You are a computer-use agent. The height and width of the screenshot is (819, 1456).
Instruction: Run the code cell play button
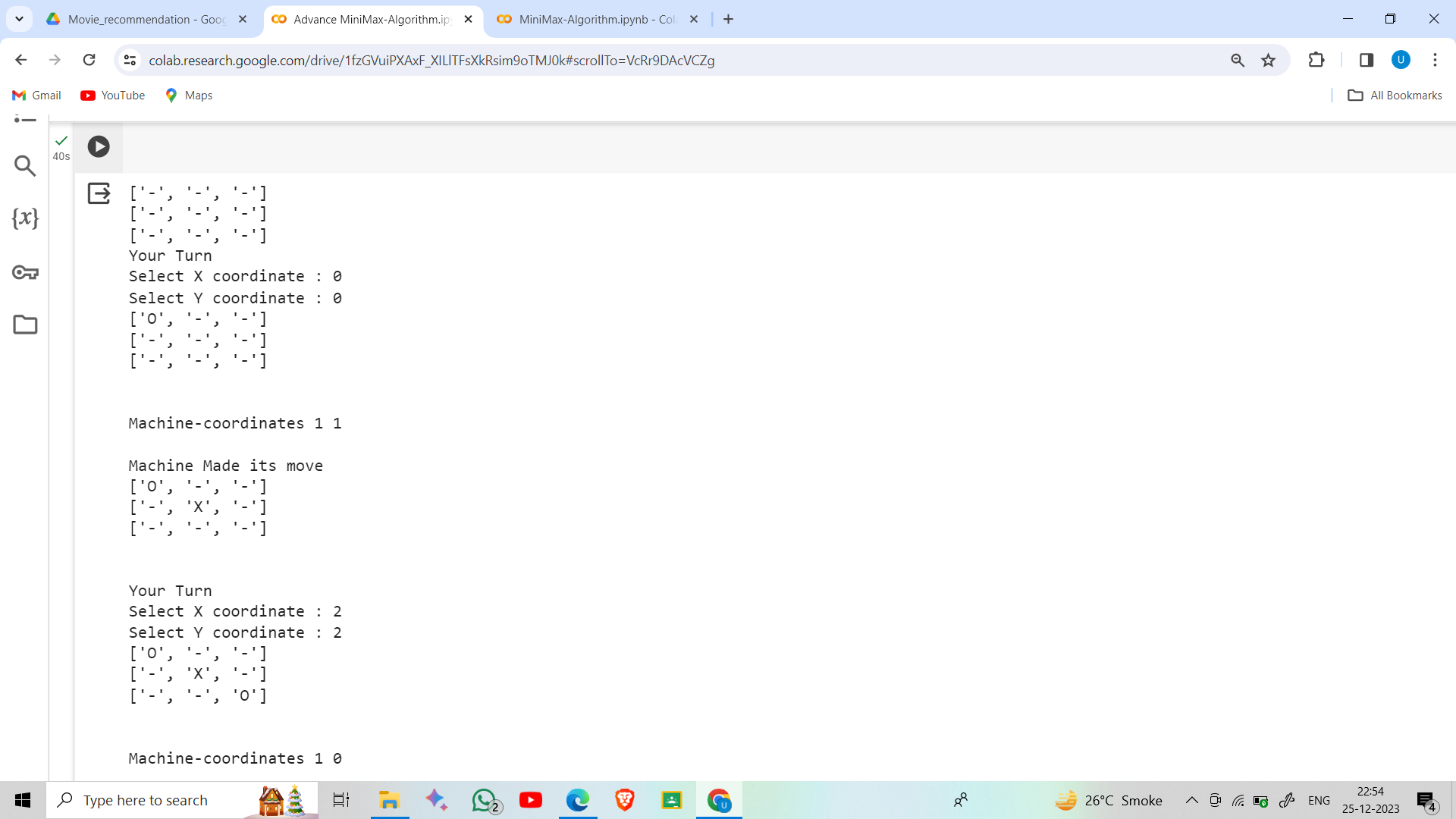99,146
